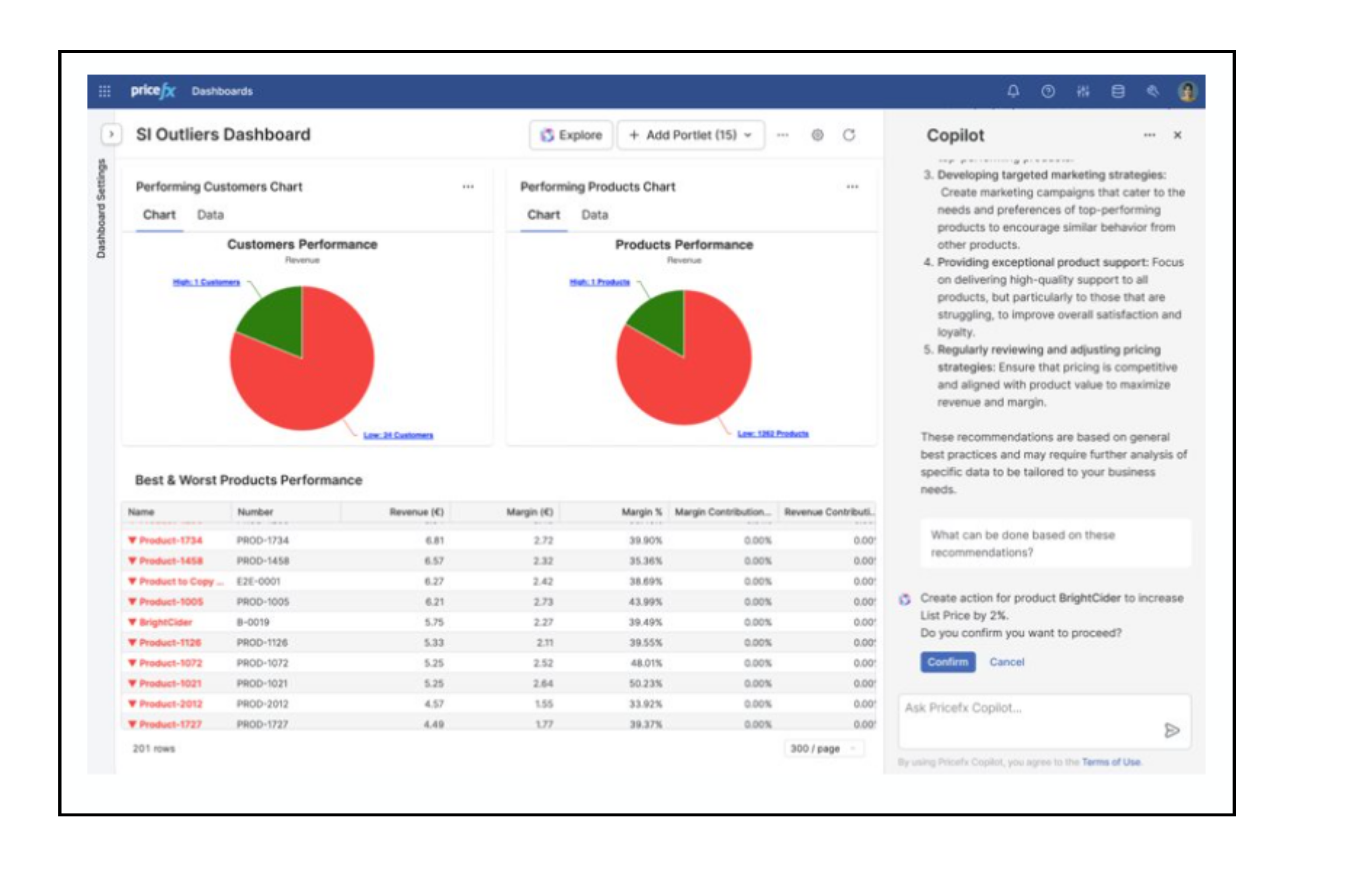Switch to Data tab in Products Chart
The width and height of the screenshot is (1372, 892).
(595, 215)
